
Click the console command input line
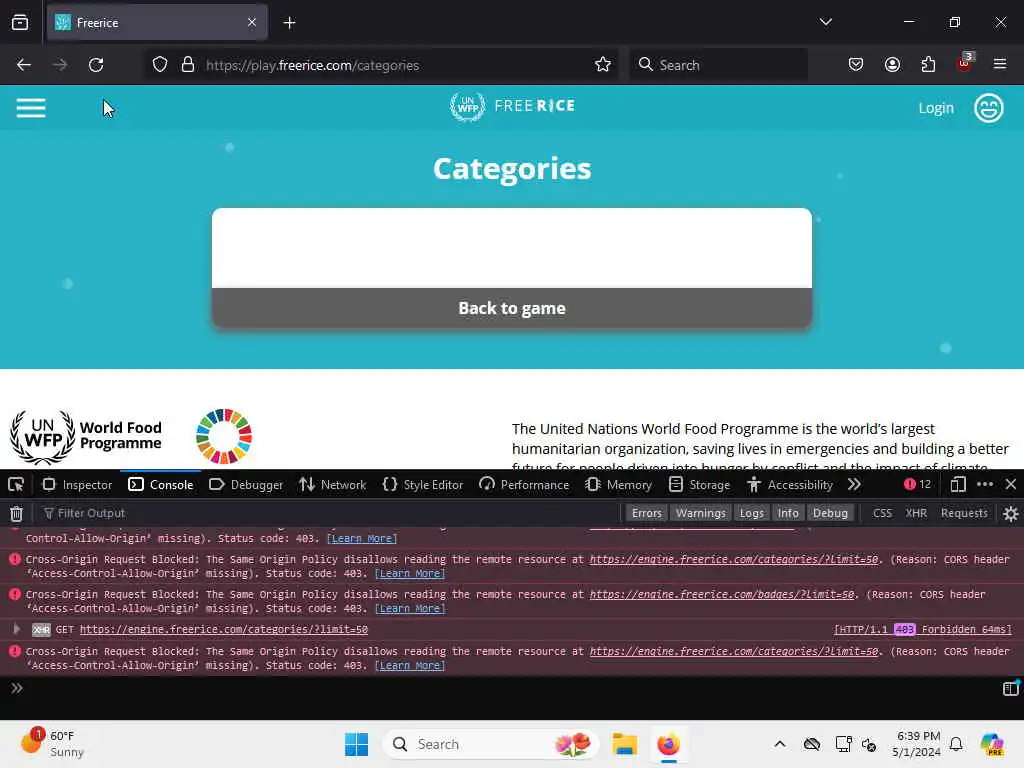(509, 688)
